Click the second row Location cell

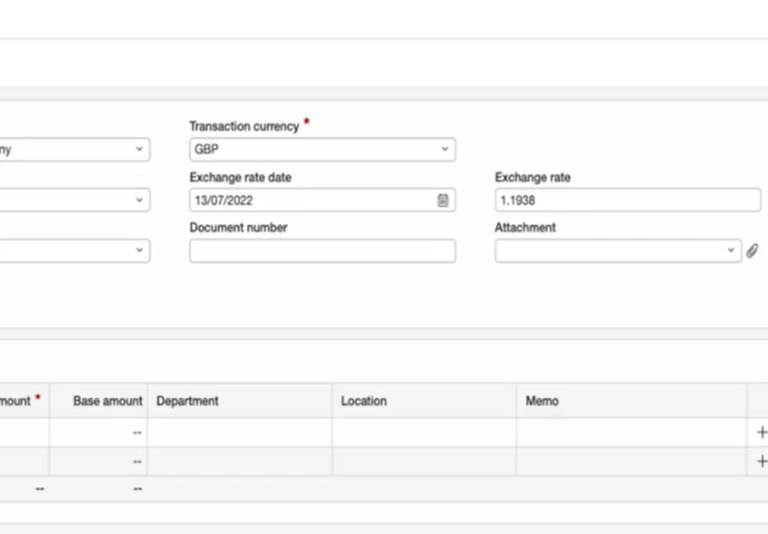coord(424,461)
